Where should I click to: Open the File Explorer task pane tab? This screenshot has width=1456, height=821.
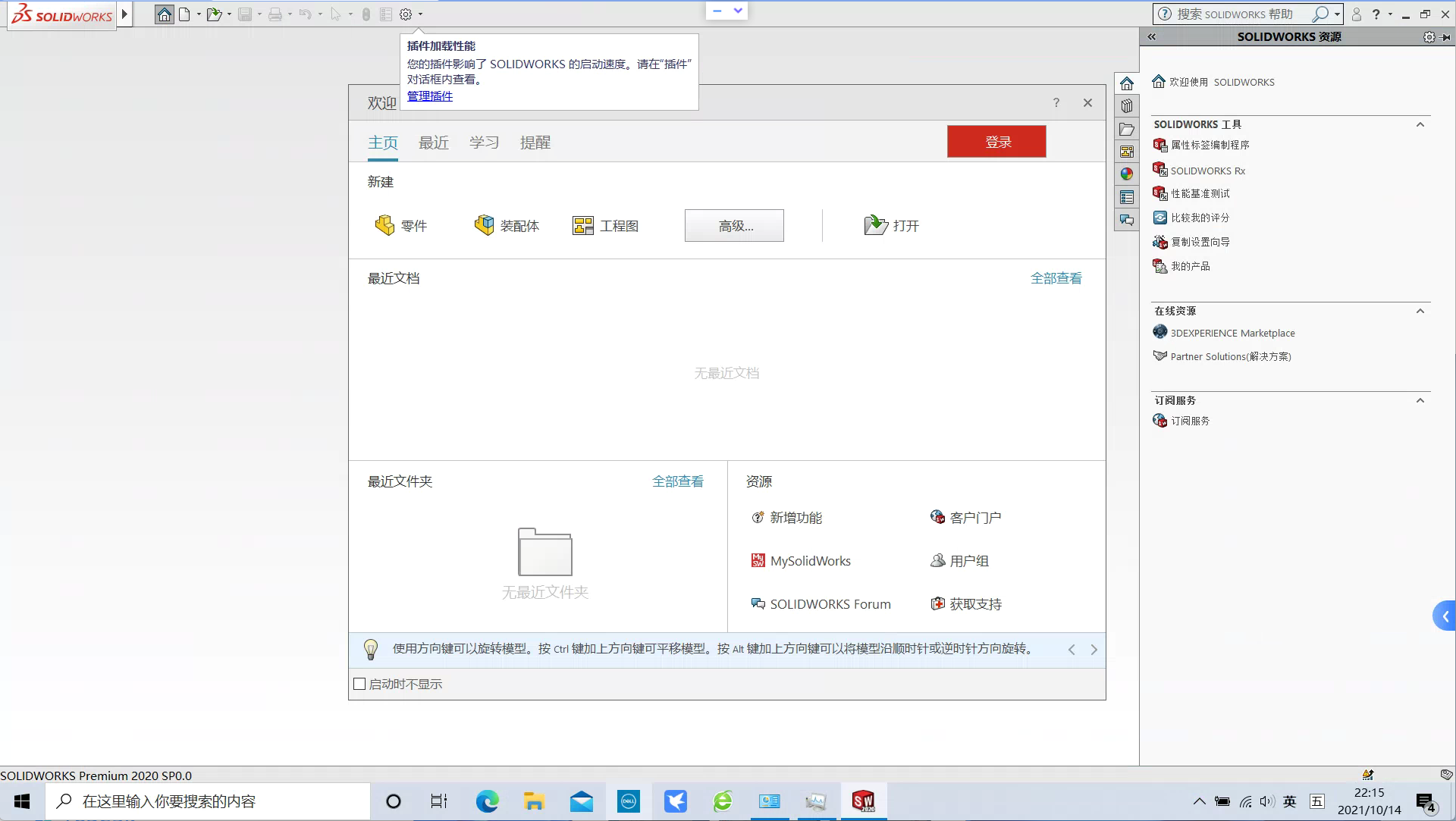click(1127, 129)
